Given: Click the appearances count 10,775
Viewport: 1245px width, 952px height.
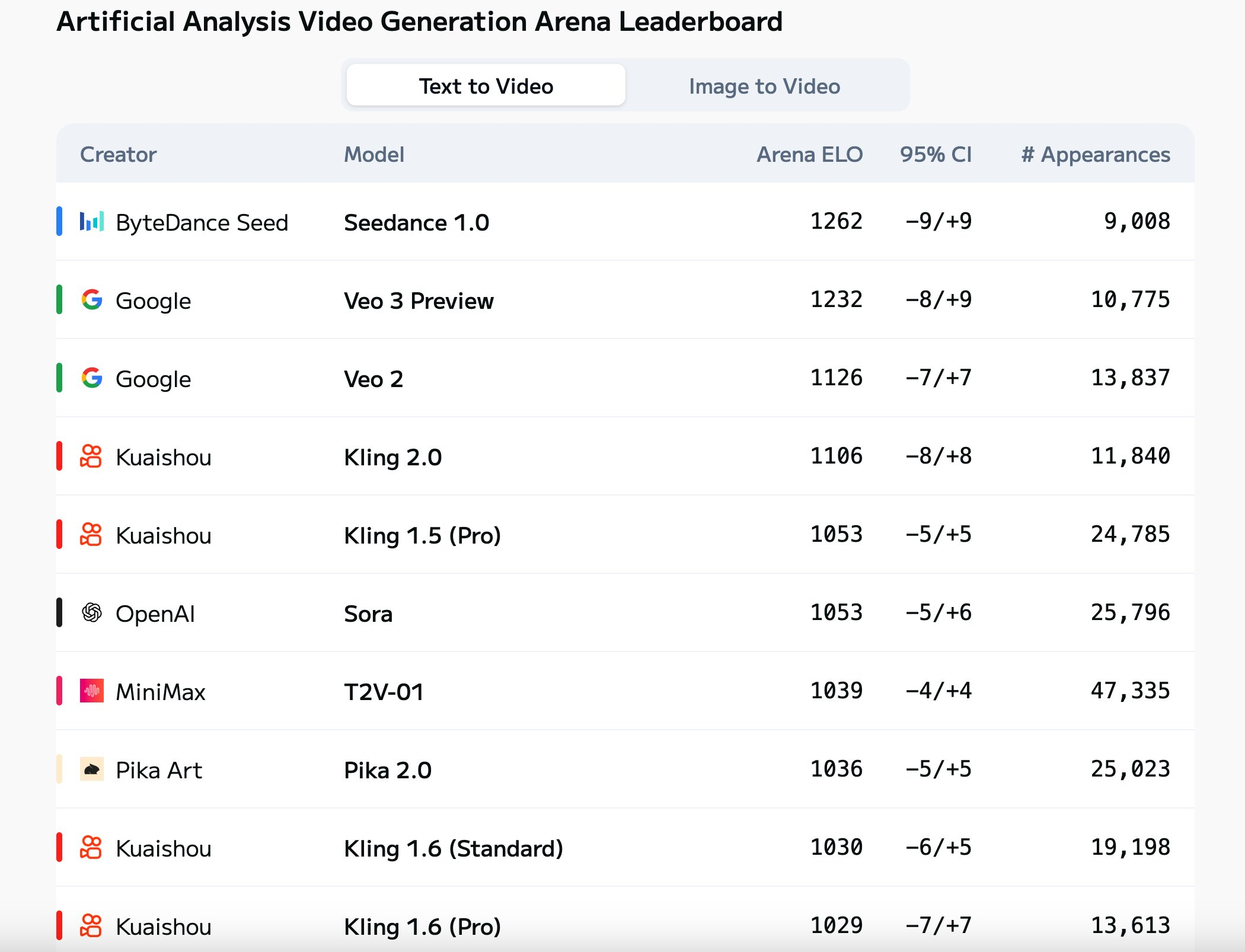Looking at the screenshot, I should tap(1131, 300).
